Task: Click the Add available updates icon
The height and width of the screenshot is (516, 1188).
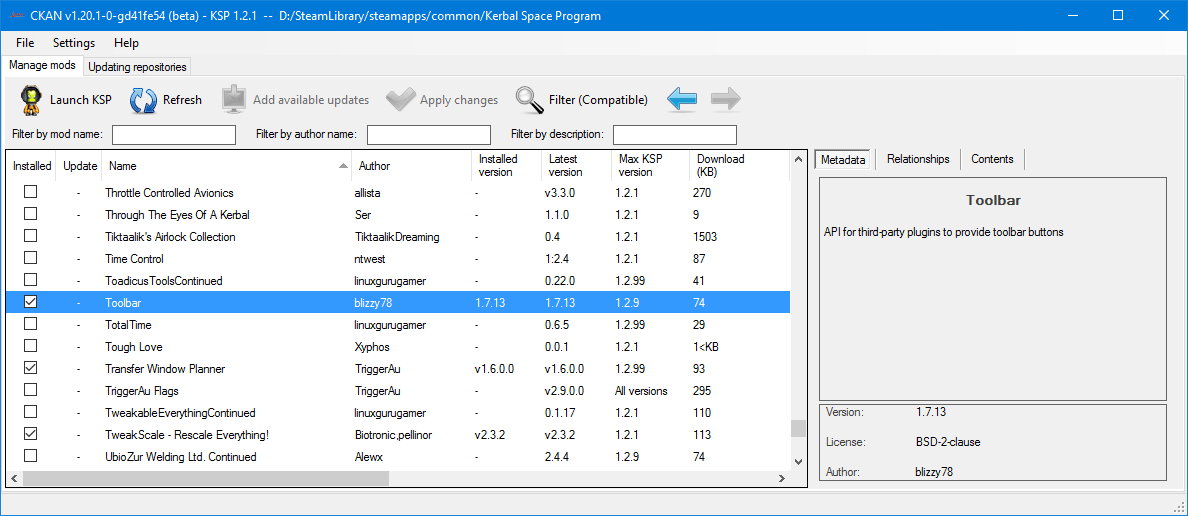Action: click(x=234, y=99)
